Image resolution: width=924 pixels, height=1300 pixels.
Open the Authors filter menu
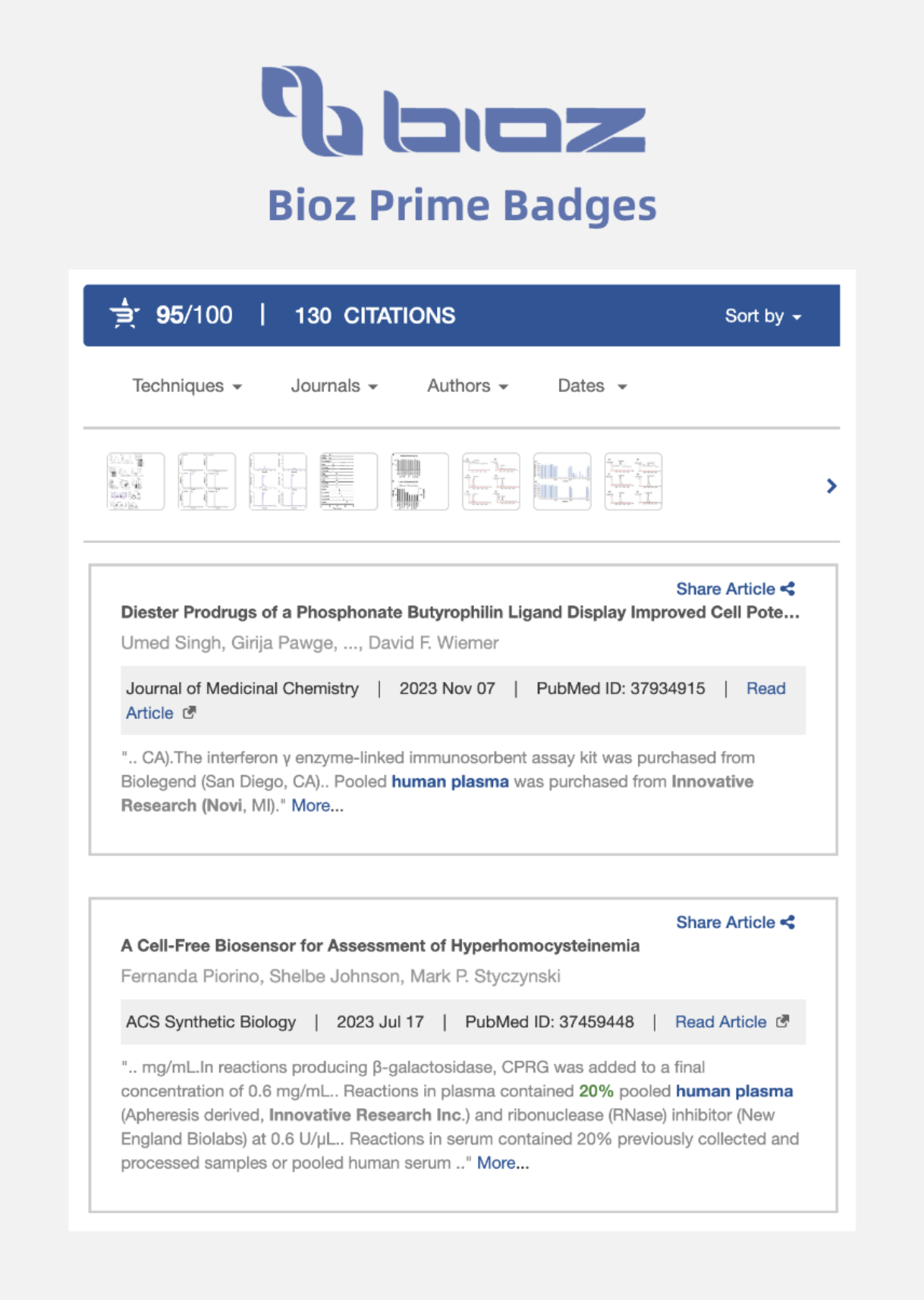[467, 386]
